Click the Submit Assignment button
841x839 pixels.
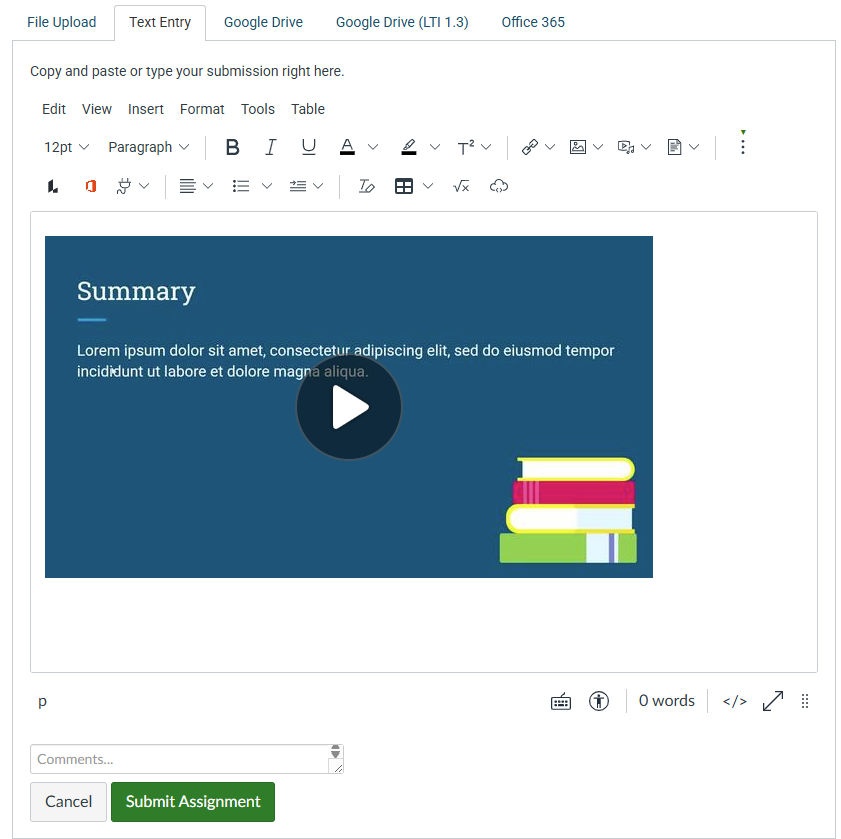coord(193,801)
